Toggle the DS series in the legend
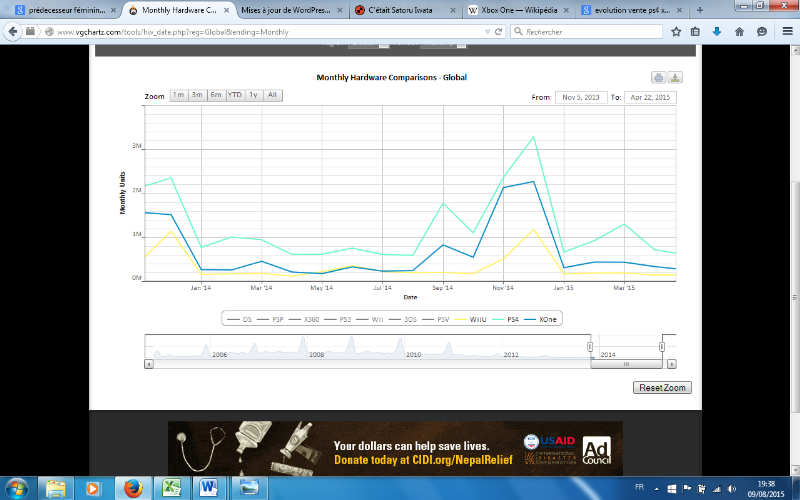 240,319
